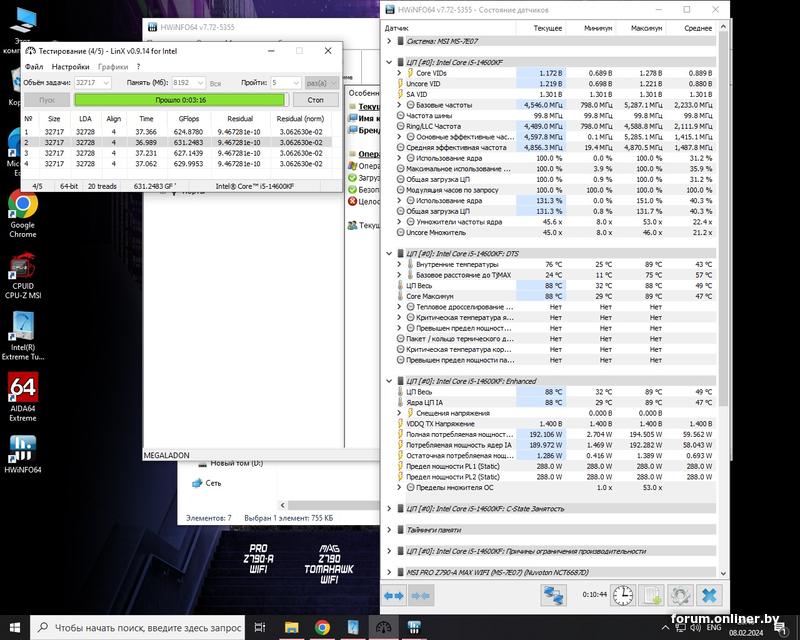Click the blue X close sensors icon
Screen dimensions: 800x640
point(709,595)
